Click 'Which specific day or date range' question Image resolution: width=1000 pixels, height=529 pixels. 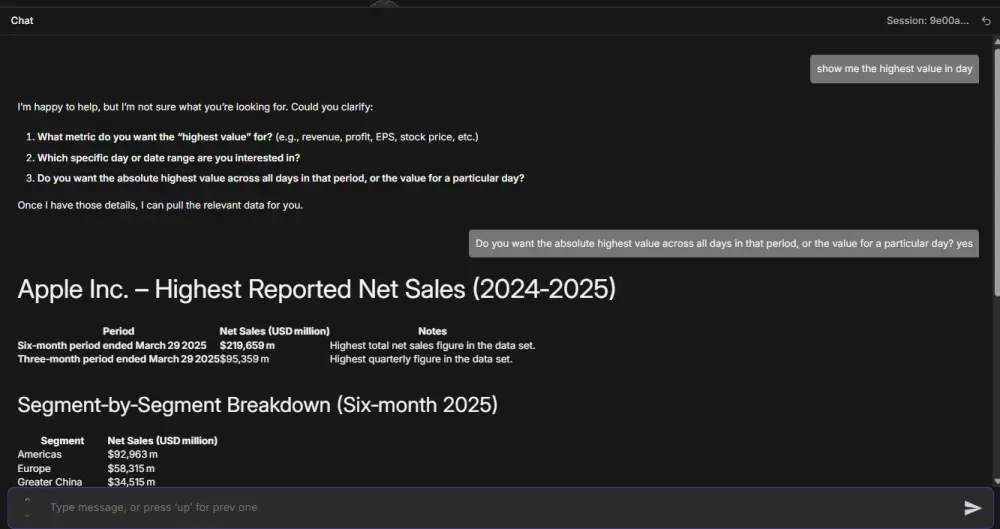click(x=168, y=158)
